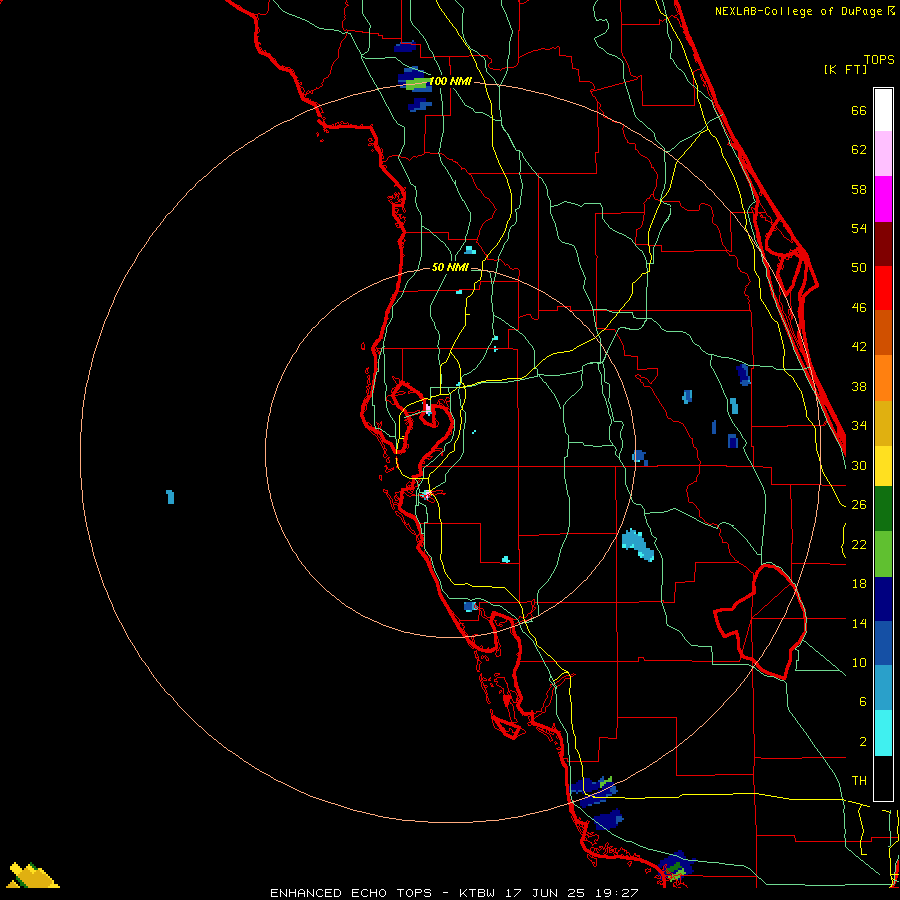Click the legend value 62

click(x=859, y=150)
